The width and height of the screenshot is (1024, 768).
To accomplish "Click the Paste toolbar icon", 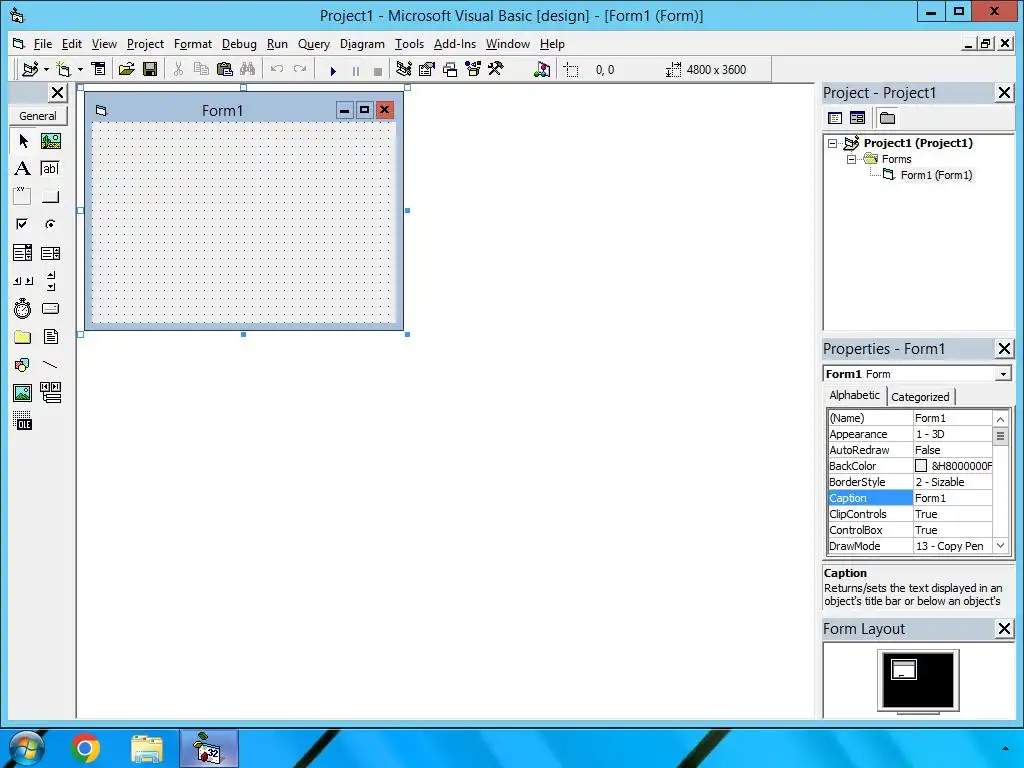I will click(x=225, y=69).
